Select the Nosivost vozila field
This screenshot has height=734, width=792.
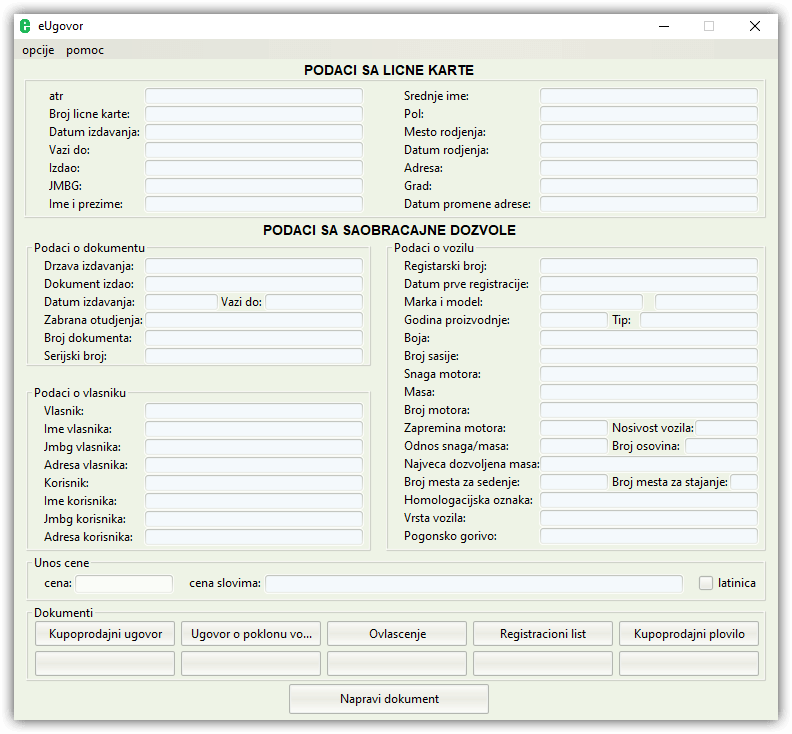point(727,428)
